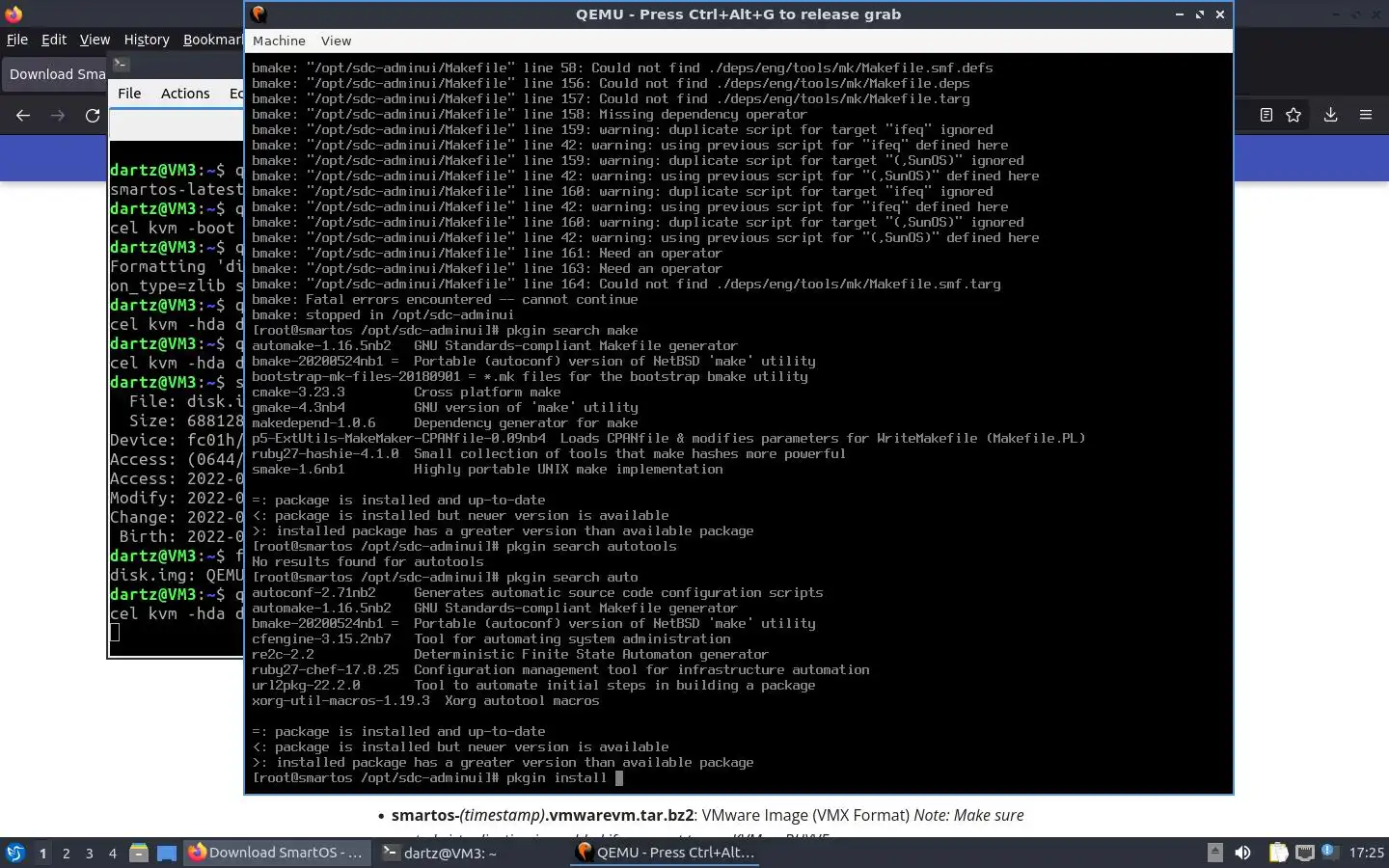The height and width of the screenshot is (868, 1389).
Task: Open the Firefox hamburger application menu
Action: click(x=1366, y=115)
